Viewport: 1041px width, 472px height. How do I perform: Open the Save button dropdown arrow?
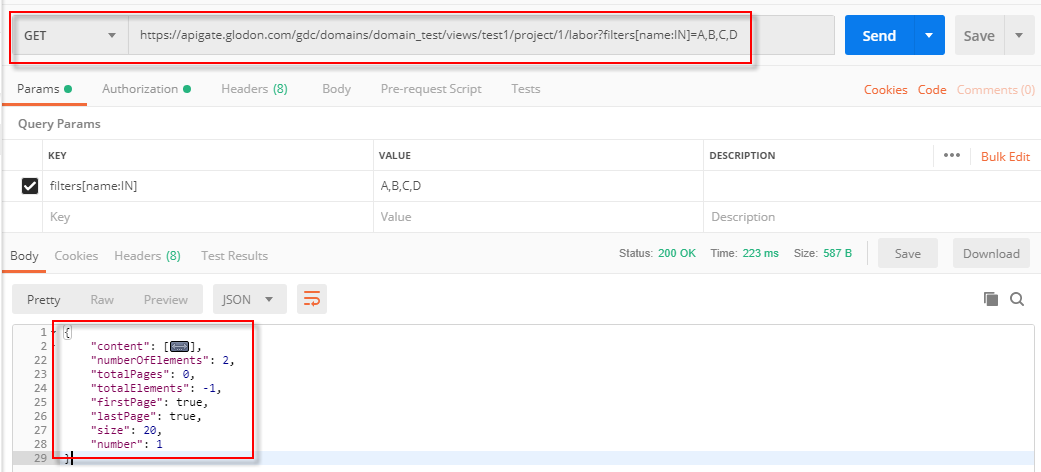(1018, 36)
